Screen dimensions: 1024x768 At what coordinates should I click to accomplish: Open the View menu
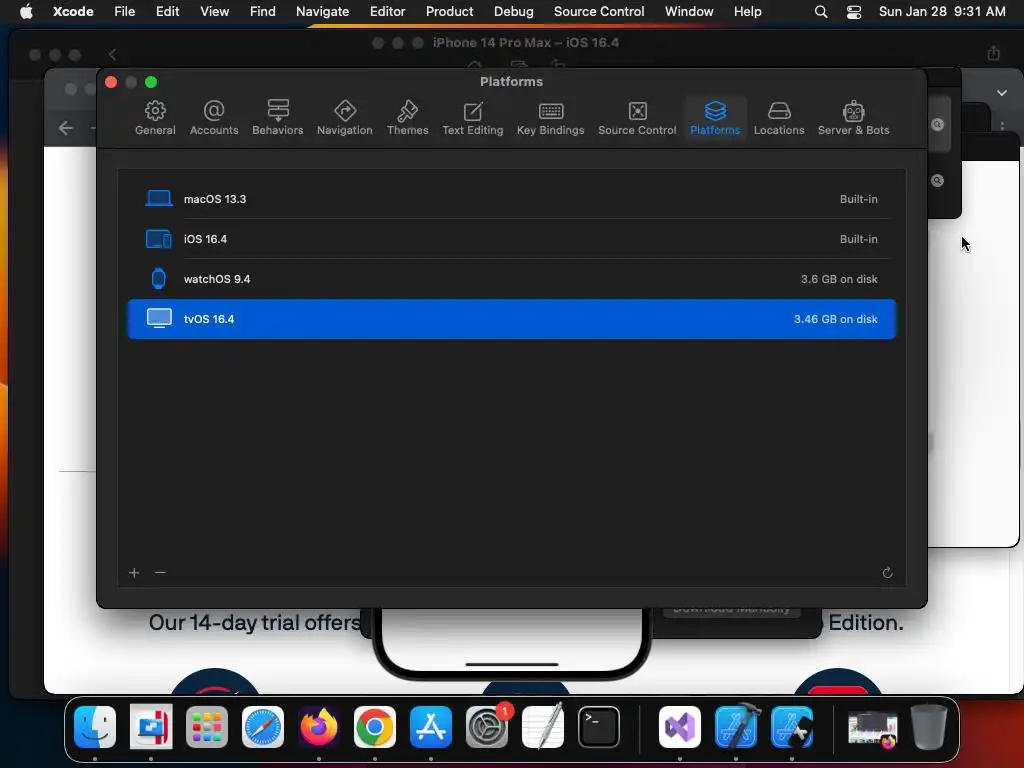coord(214,12)
